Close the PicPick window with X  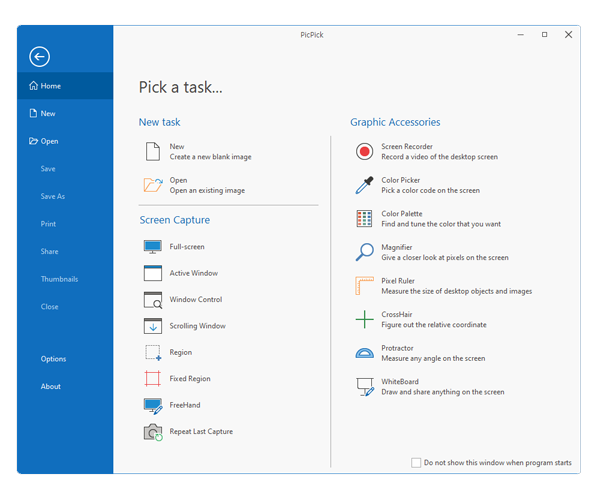(x=569, y=35)
